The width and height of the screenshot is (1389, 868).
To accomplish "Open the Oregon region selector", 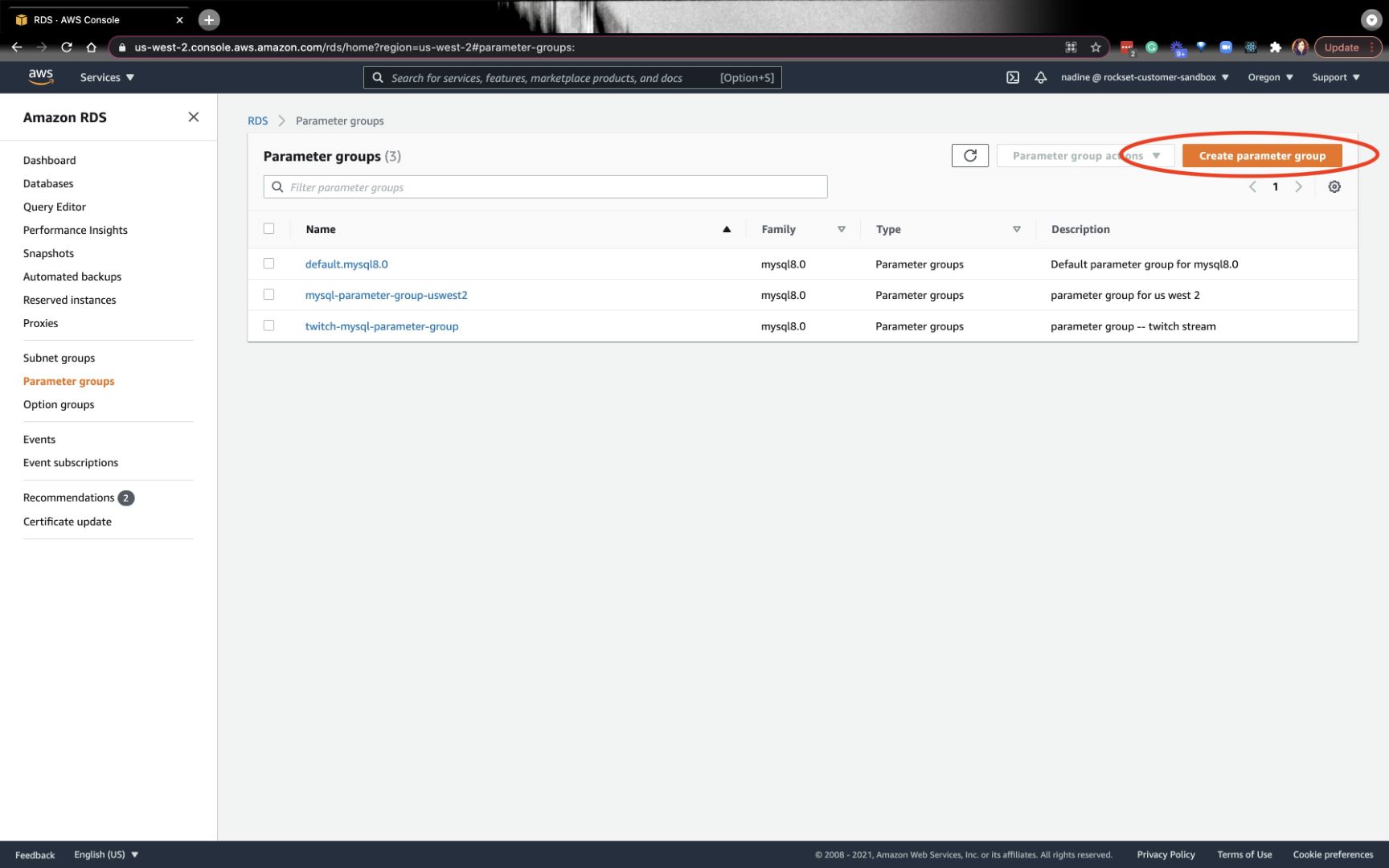I will coord(1270,77).
